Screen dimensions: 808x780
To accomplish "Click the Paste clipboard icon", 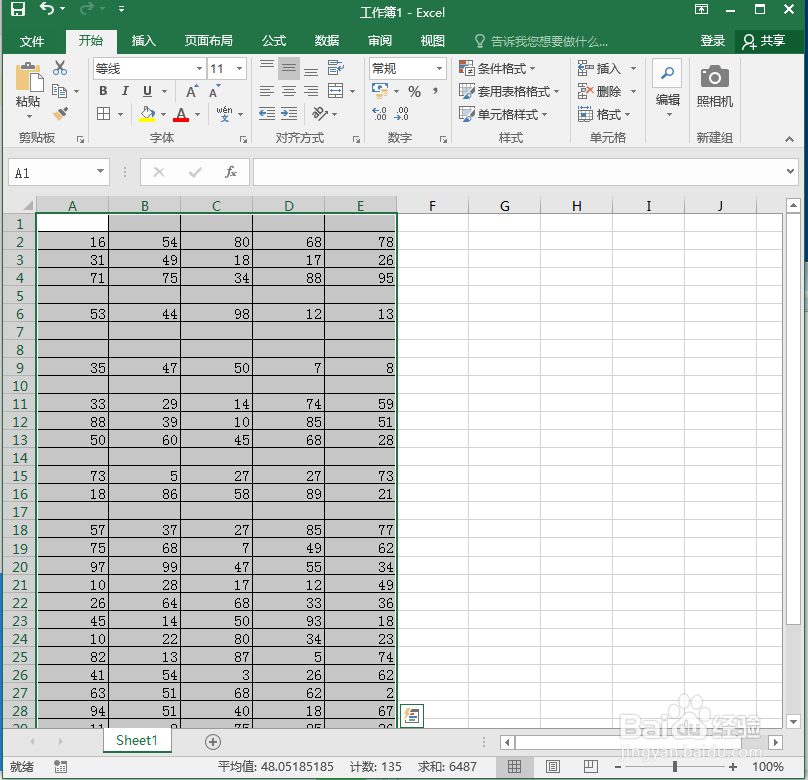I will pos(29,78).
